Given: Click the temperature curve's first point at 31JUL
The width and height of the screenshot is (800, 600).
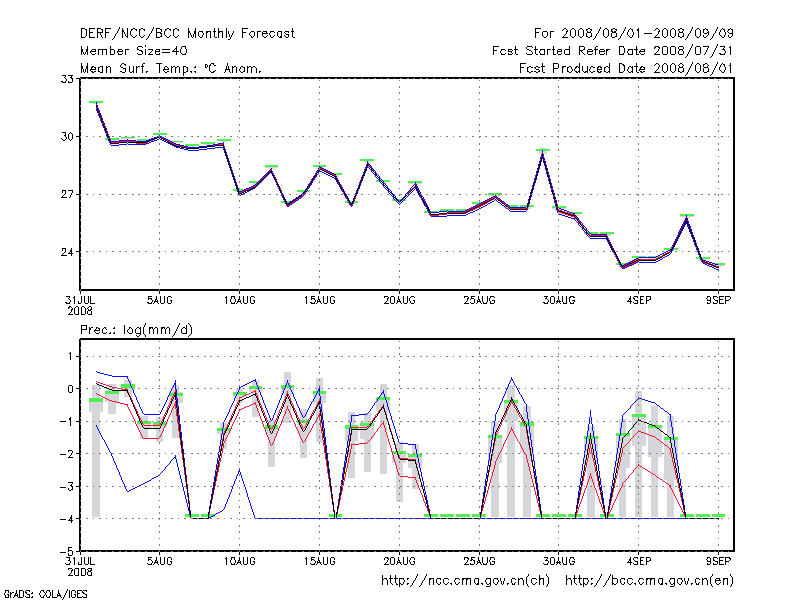Looking at the screenshot, I should 96,104.
